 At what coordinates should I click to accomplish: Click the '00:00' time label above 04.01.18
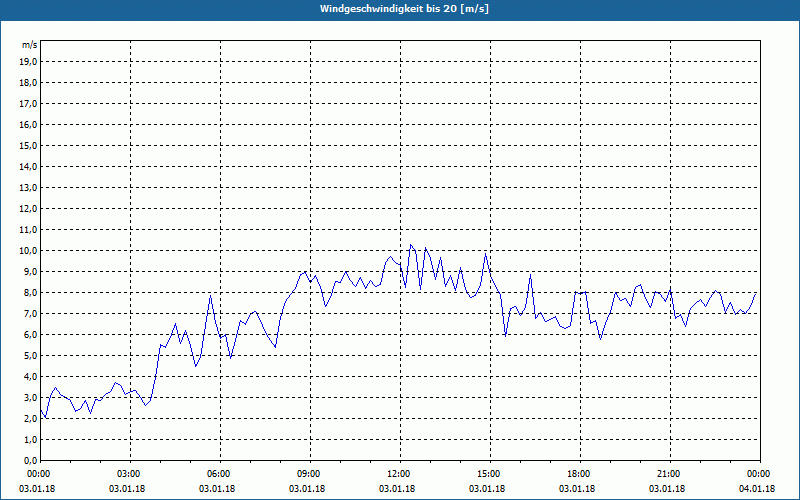[760, 474]
